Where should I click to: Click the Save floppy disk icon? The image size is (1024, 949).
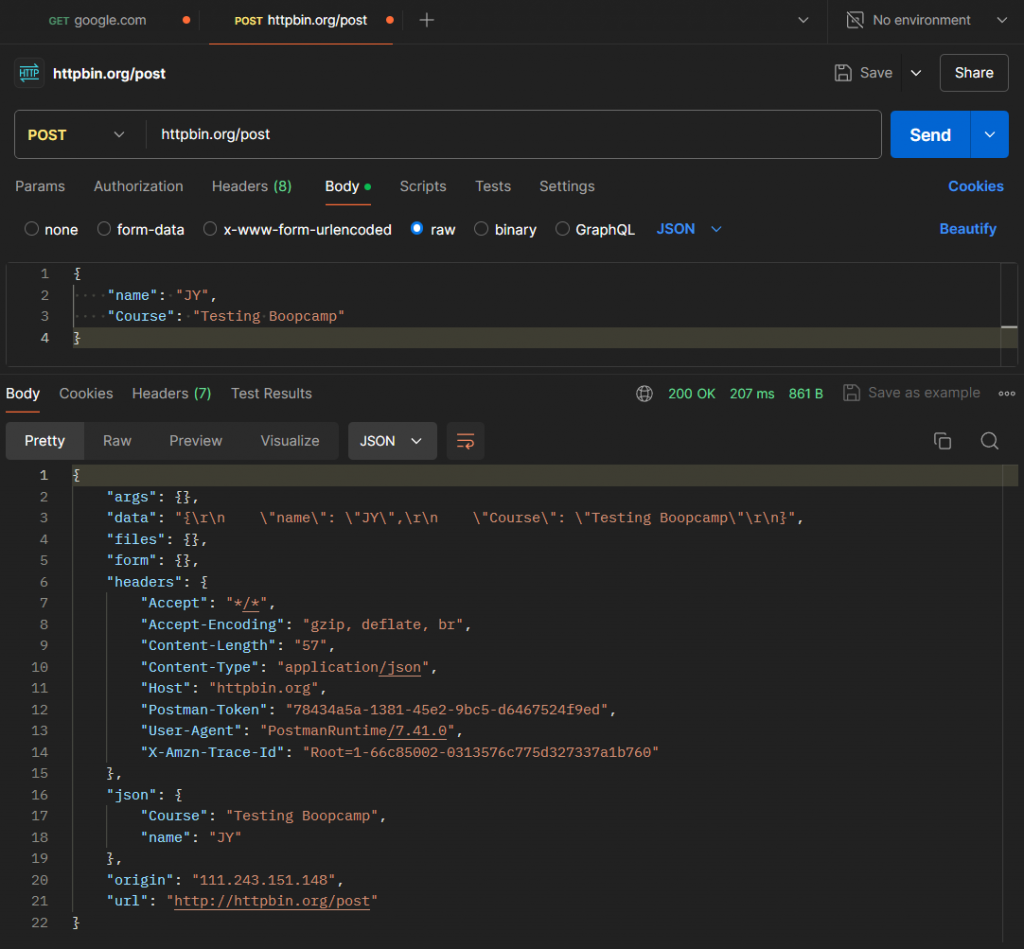843,73
